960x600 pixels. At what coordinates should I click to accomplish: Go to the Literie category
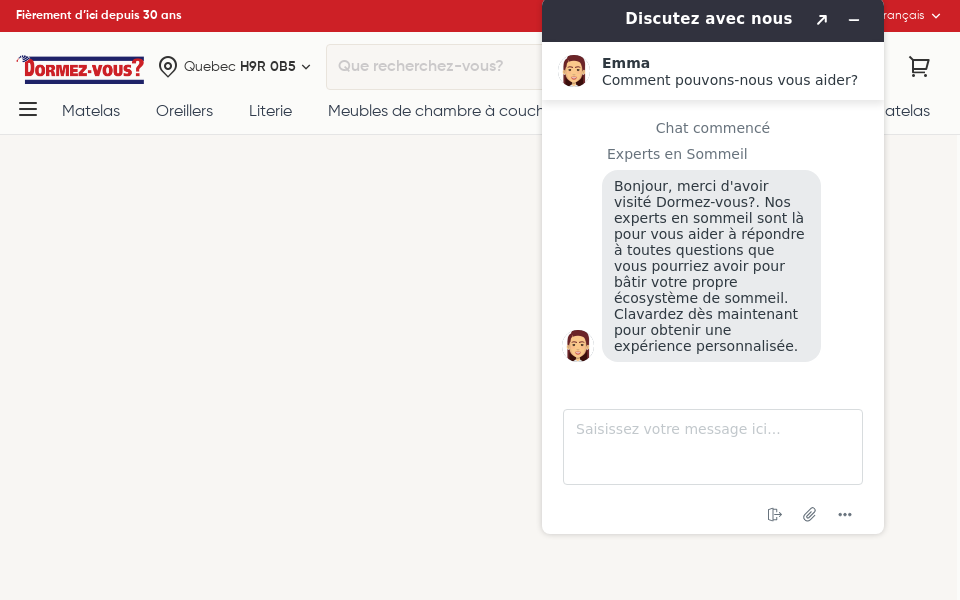tap(270, 111)
